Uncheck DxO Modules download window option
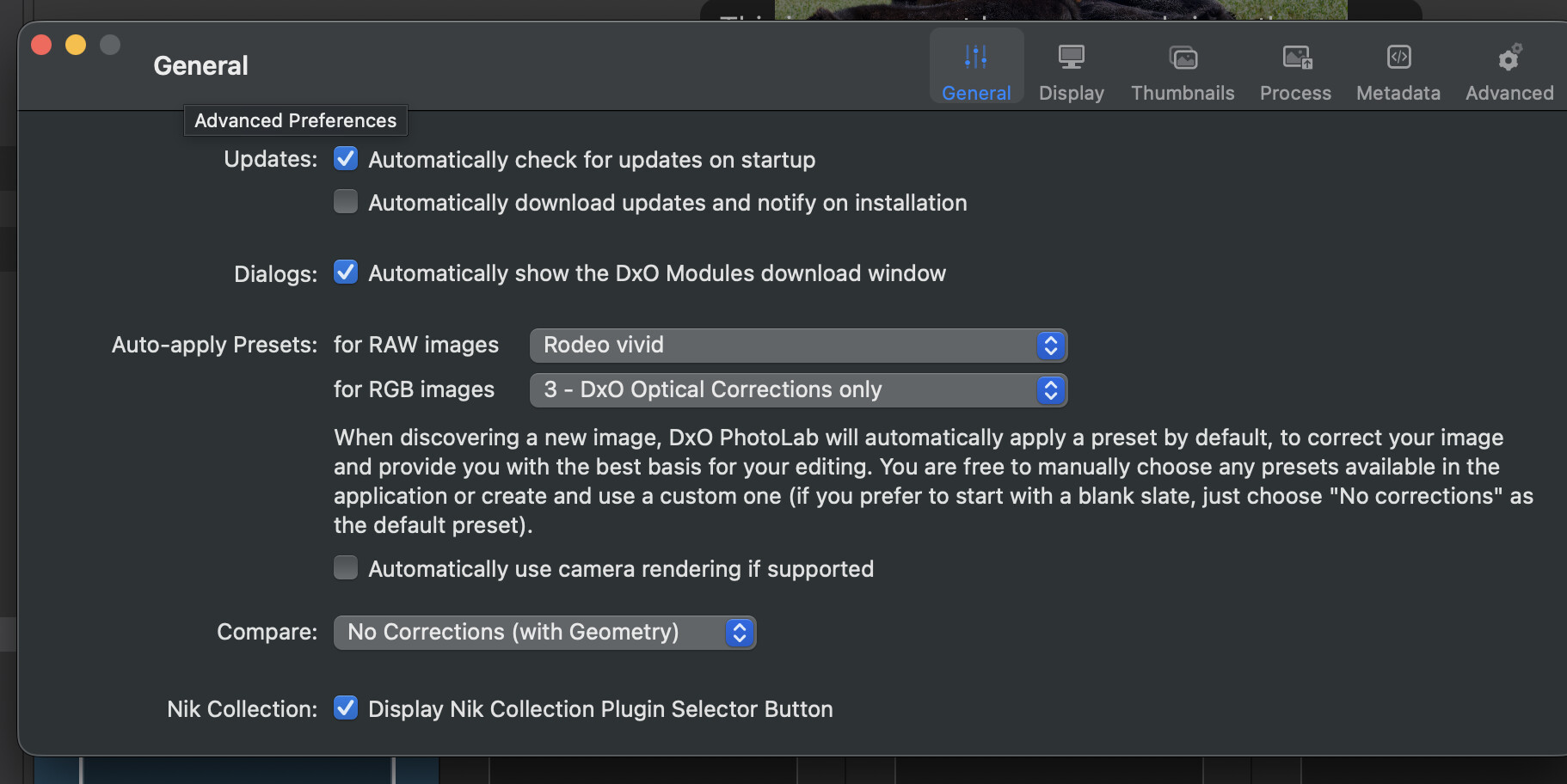This screenshot has height=784, width=1567. [x=346, y=272]
